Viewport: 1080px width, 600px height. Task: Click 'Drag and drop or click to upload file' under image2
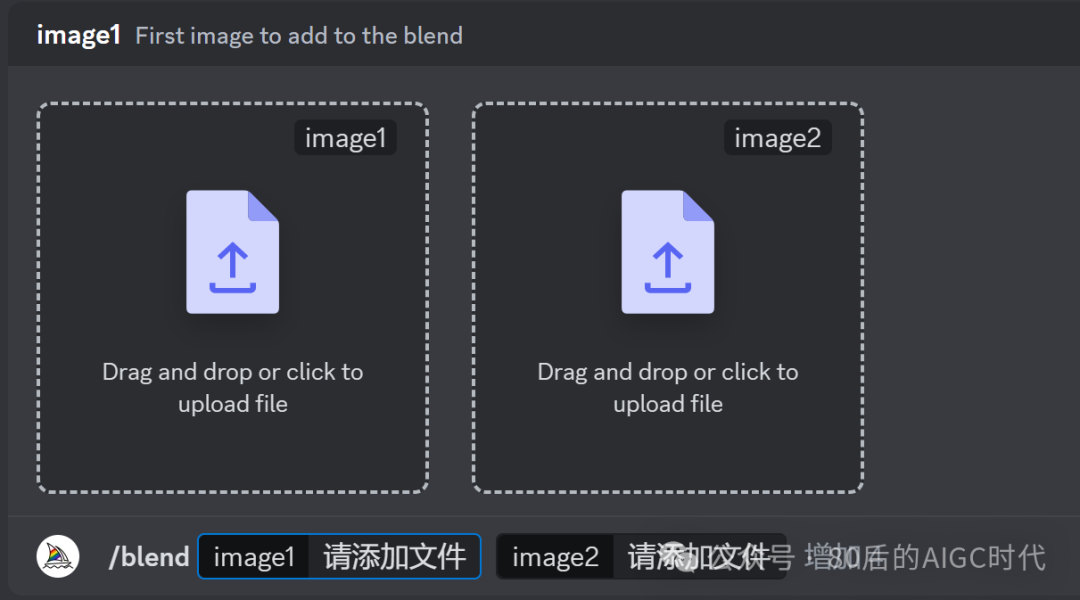click(668, 388)
